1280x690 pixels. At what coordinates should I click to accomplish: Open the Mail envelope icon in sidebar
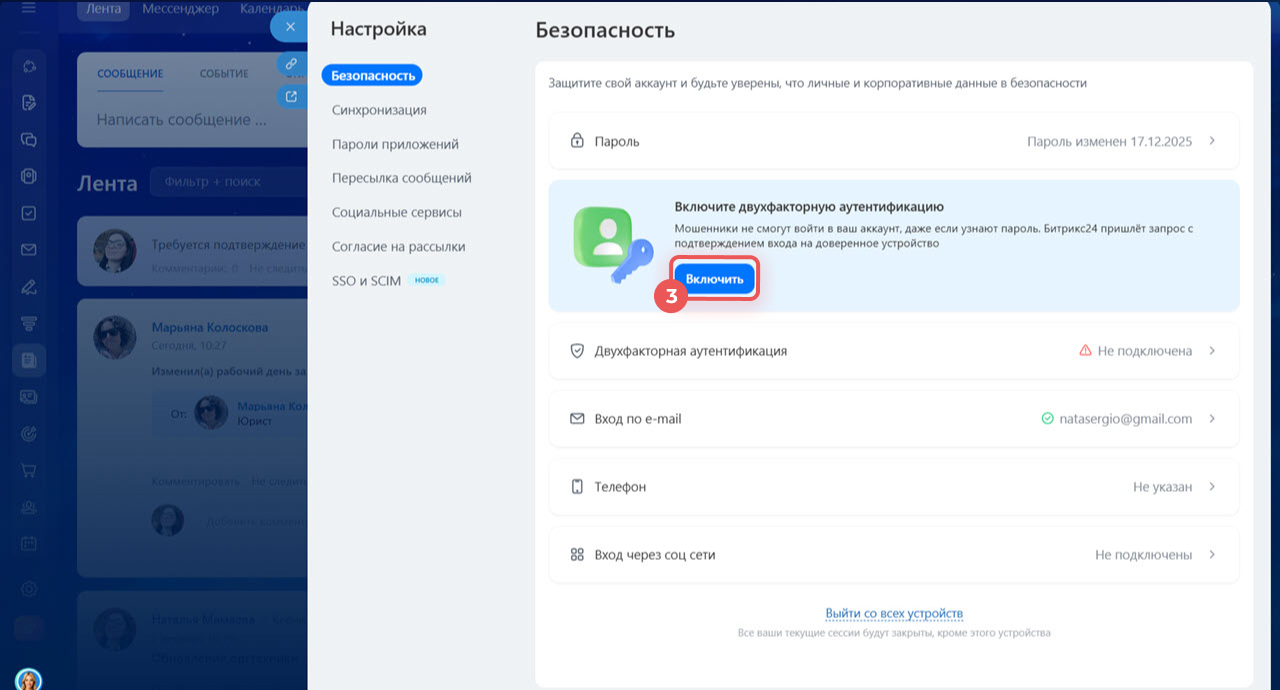(28, 247)
